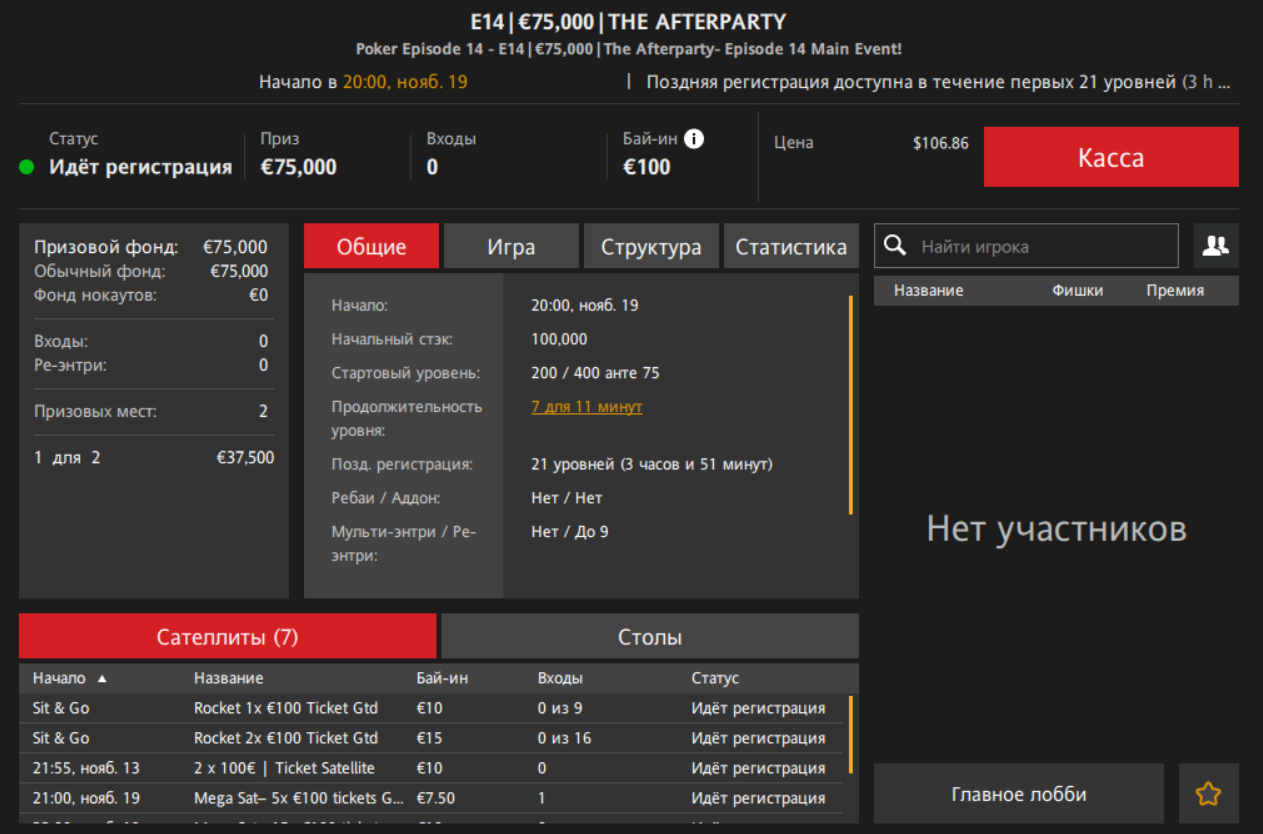This screenshot has height=834, width=1263.
Task: Open the Касса cashier button
Action: 1110,157
